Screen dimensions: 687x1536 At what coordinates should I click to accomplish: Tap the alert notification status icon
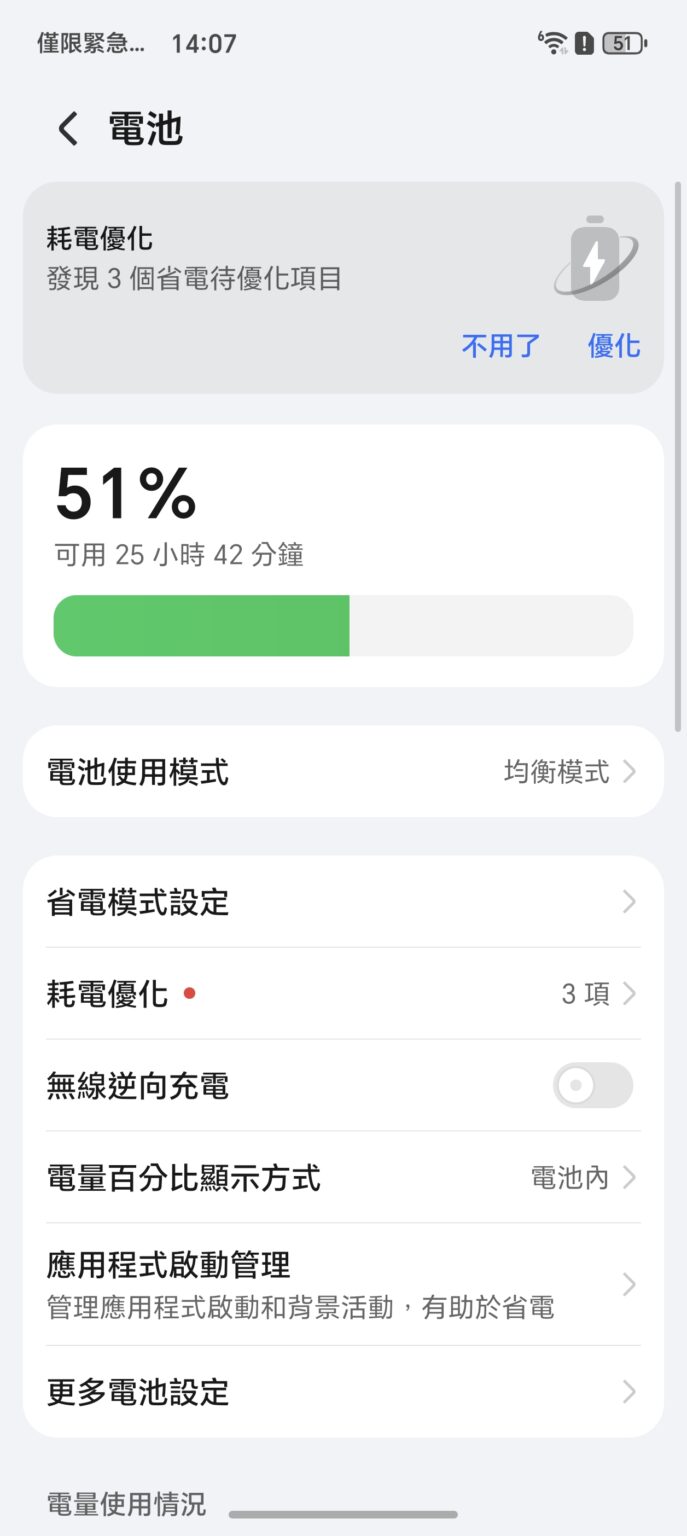tap(585, 43)
